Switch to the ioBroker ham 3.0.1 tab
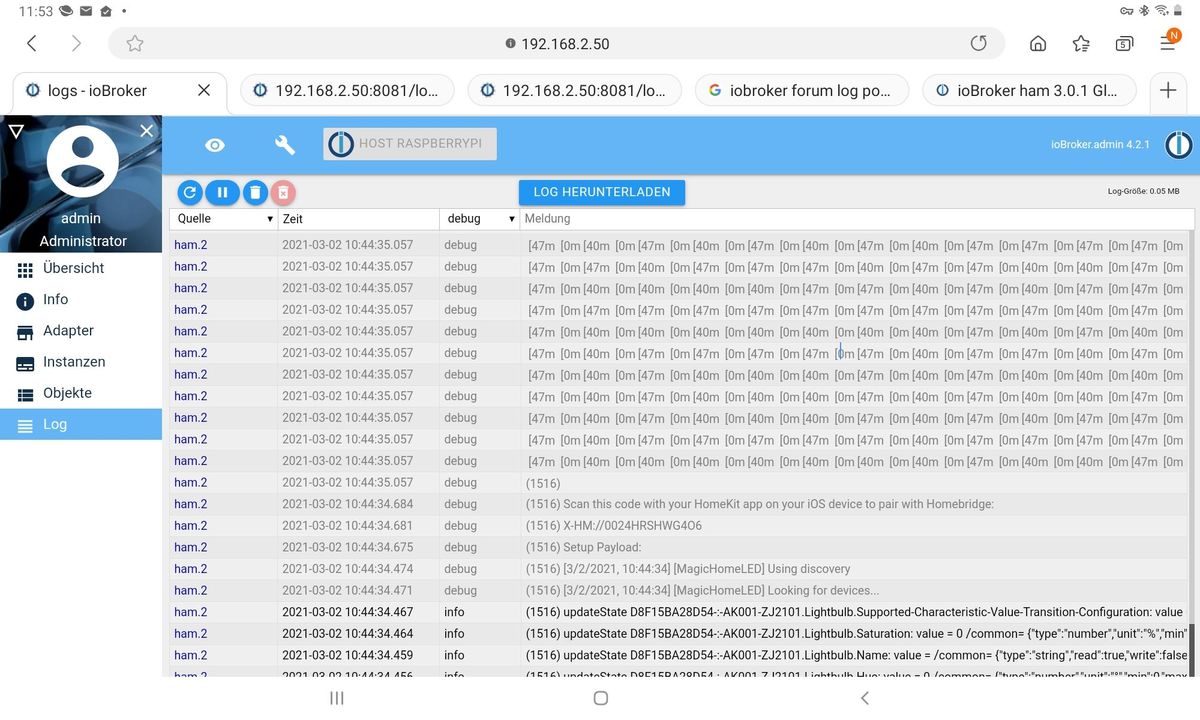Viewport: 1200px width, 720px height. [1029, 90]
